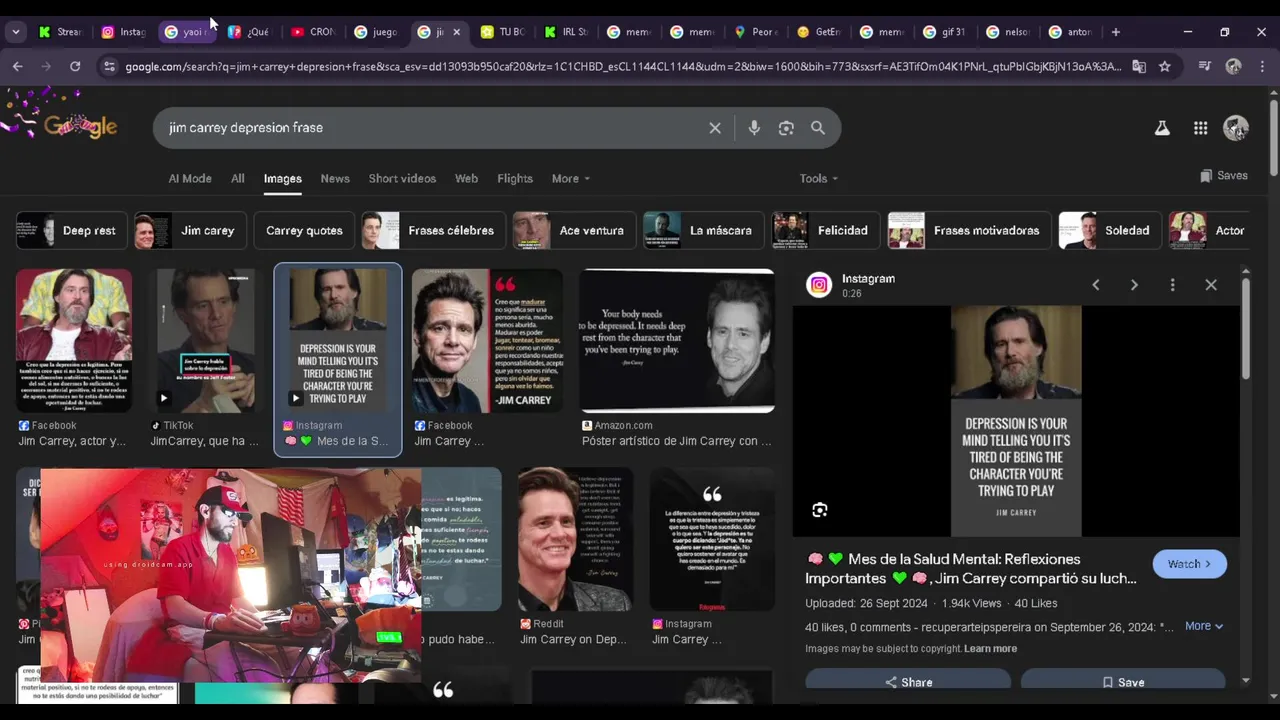Expand the More search filters dropdown
The width and height of the screenshot is (1280, 720).
tap(571, 178)
